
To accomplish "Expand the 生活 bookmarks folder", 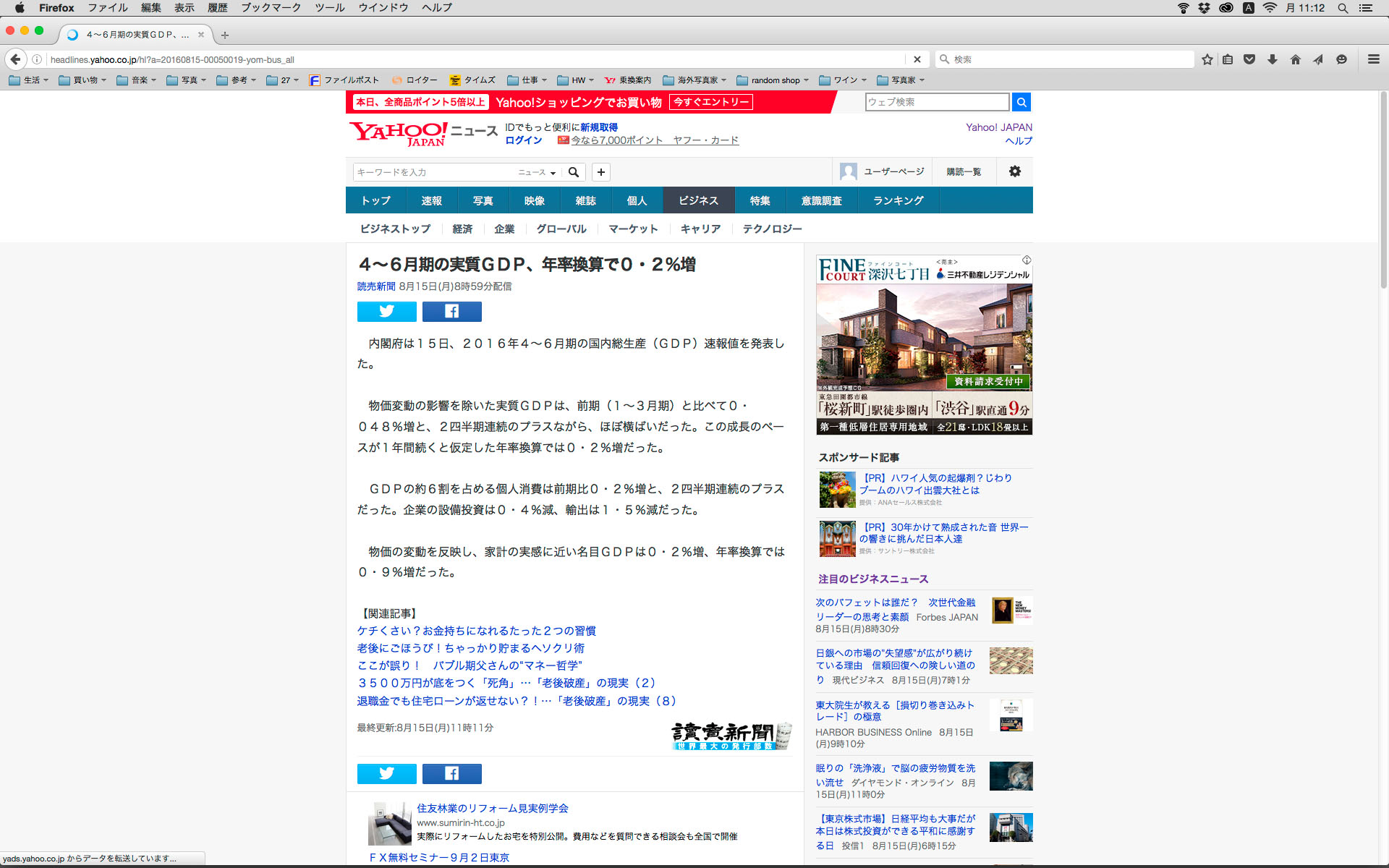I will click(29, 80).
